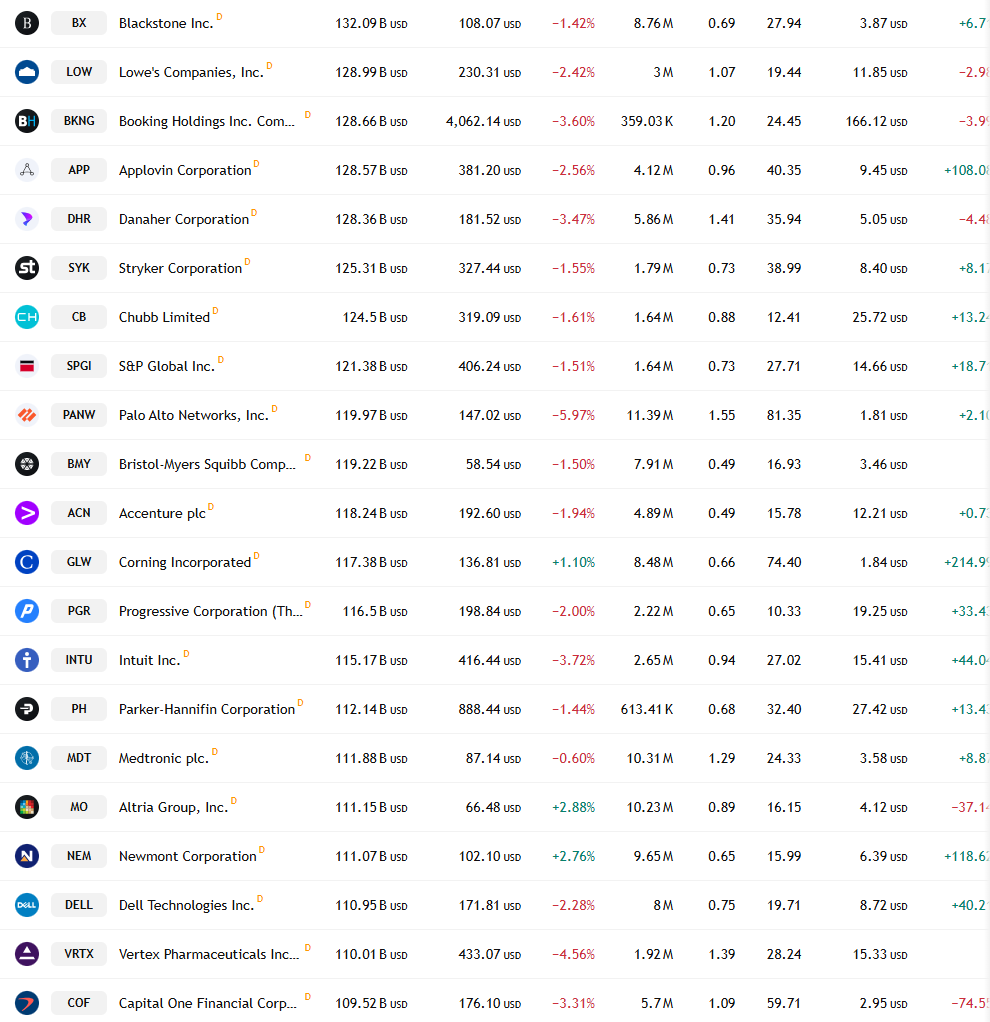Open the SYK ticker symbol button

tap(79, 268)
